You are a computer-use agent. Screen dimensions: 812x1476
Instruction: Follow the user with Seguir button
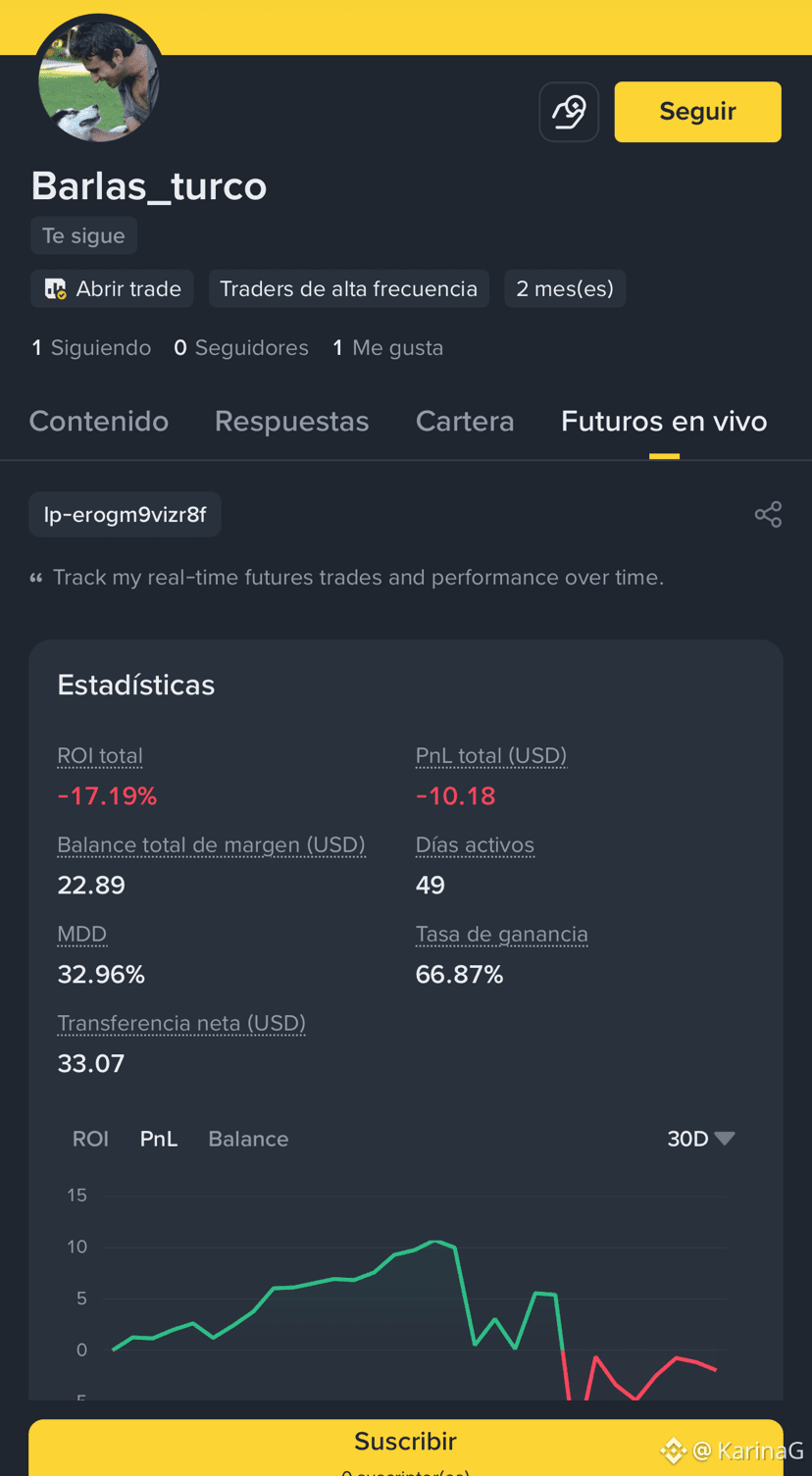tap(697, 112)
